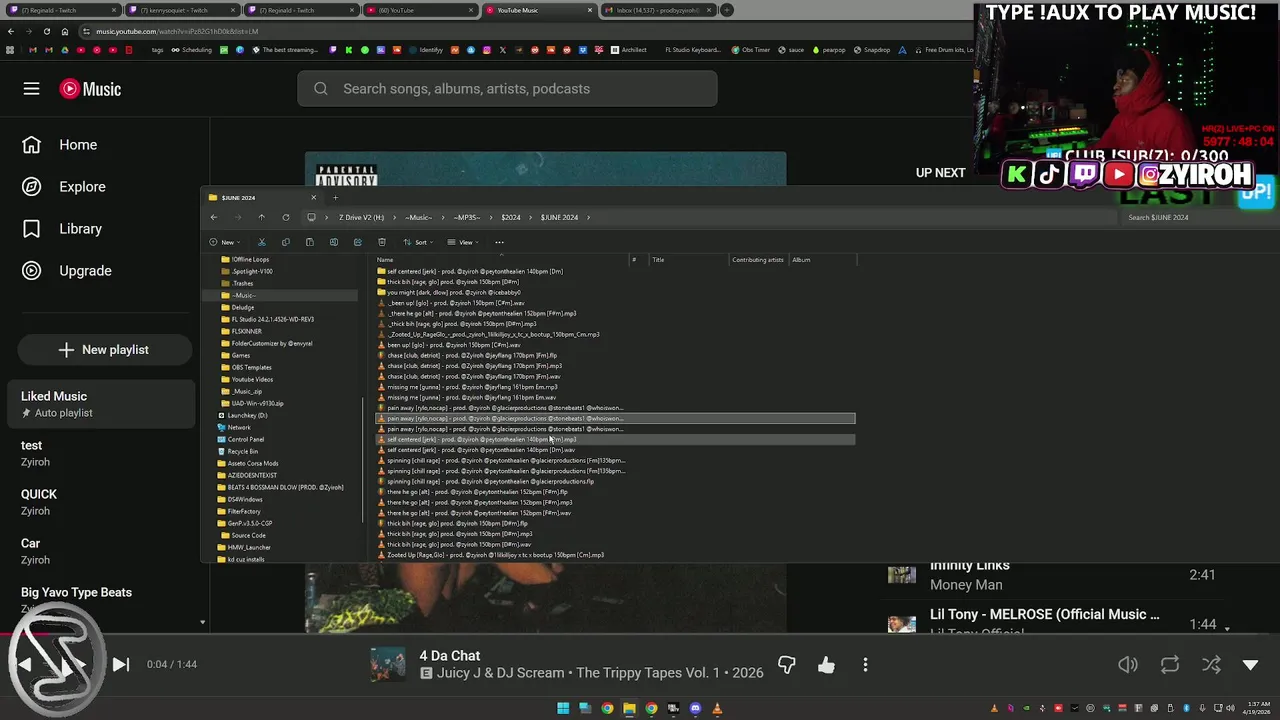Open the Windows Start menu
The width and height of the screenshot is (1280, 720).
pyautogui.click(x=563, y=708)
